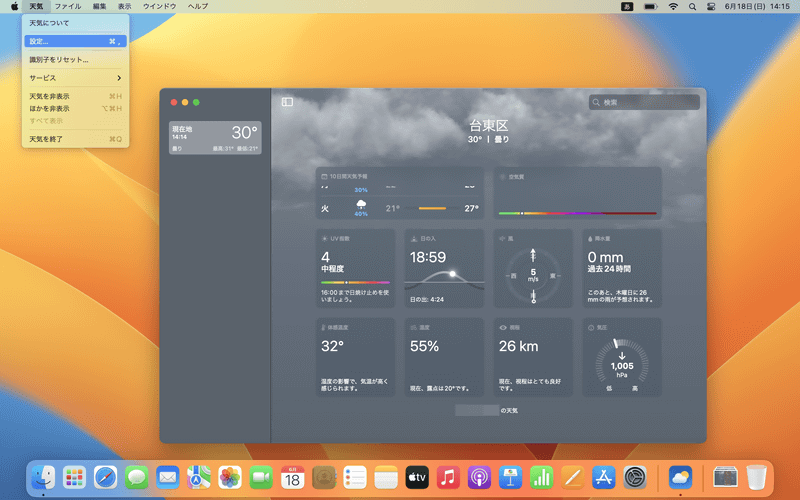
Task: Open the Trash in the Dock
Action: [756, 478]
